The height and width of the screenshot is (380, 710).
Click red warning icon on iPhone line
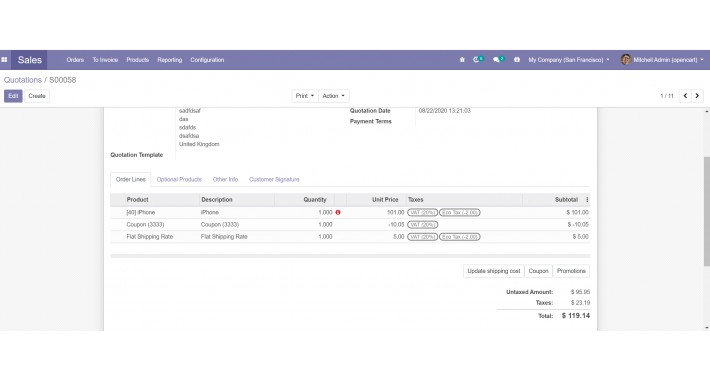pyautogui.click(x=338, y=212)
